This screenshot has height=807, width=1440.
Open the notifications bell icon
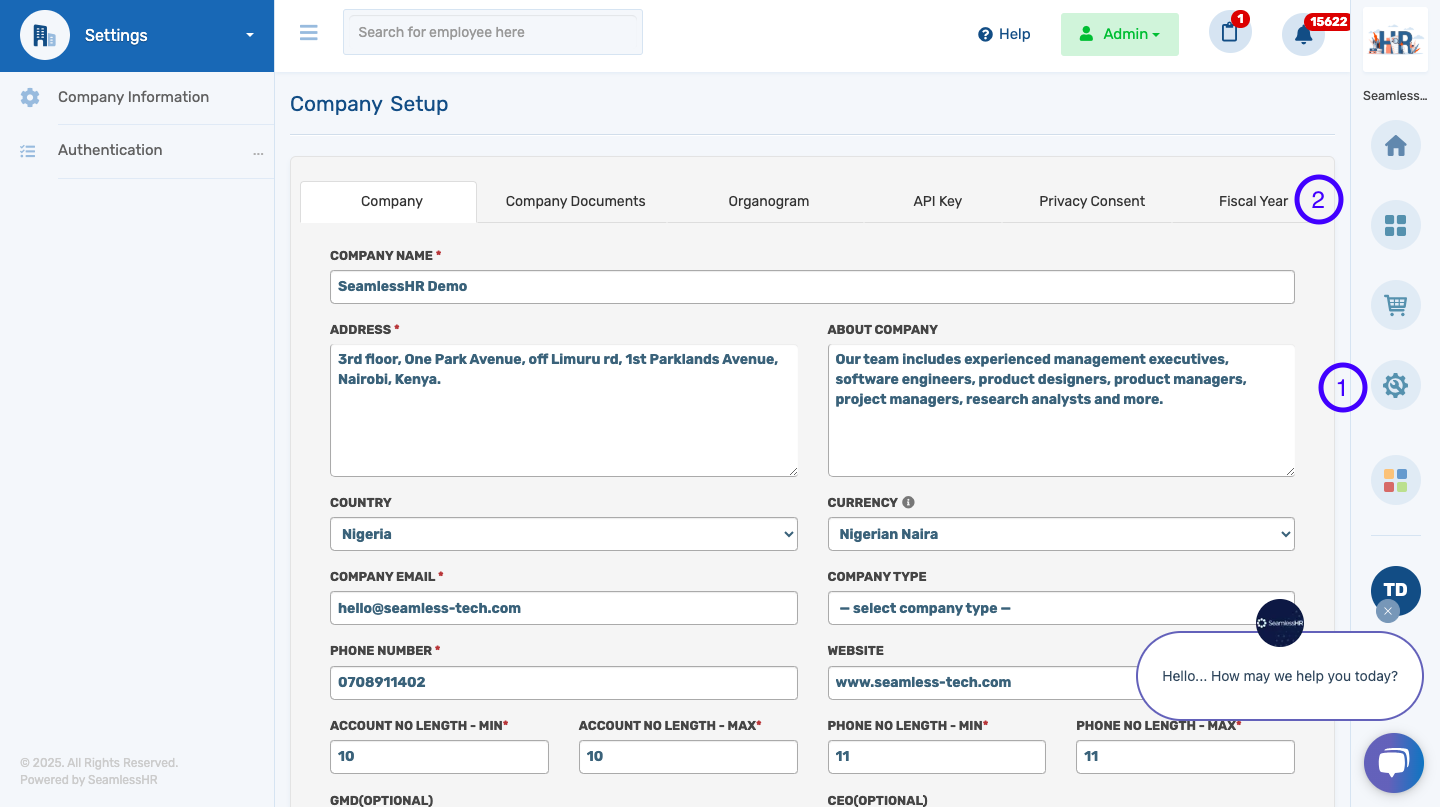(1303, 35)
